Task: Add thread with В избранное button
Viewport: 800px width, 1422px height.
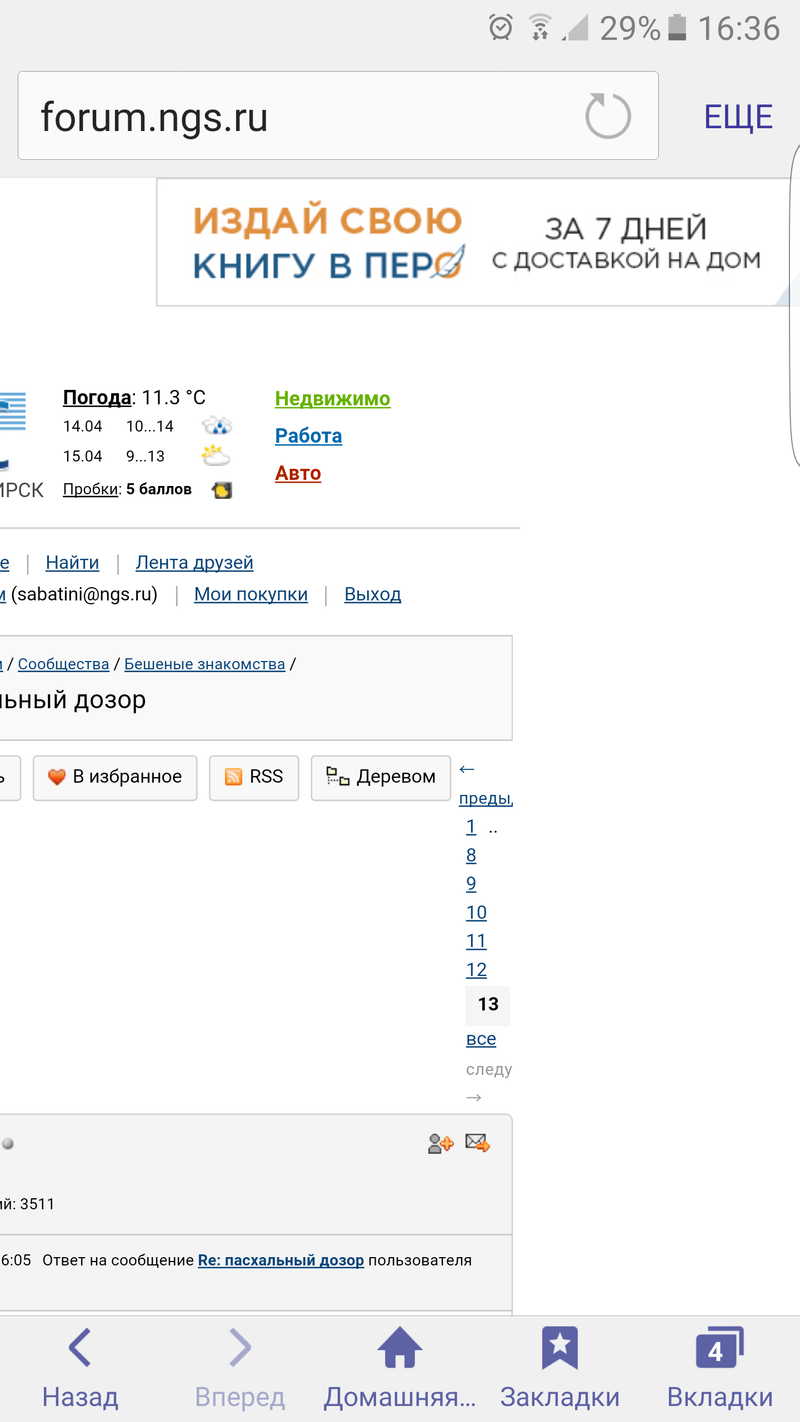Action: click(115, 777)
